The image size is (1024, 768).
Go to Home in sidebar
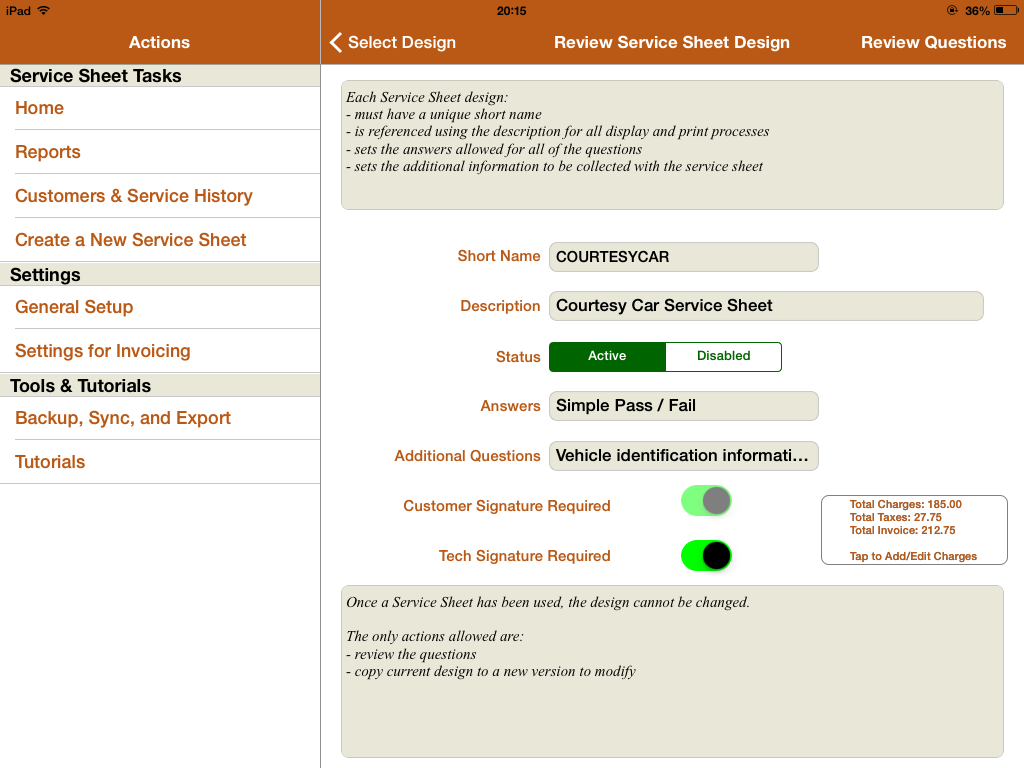40,108
